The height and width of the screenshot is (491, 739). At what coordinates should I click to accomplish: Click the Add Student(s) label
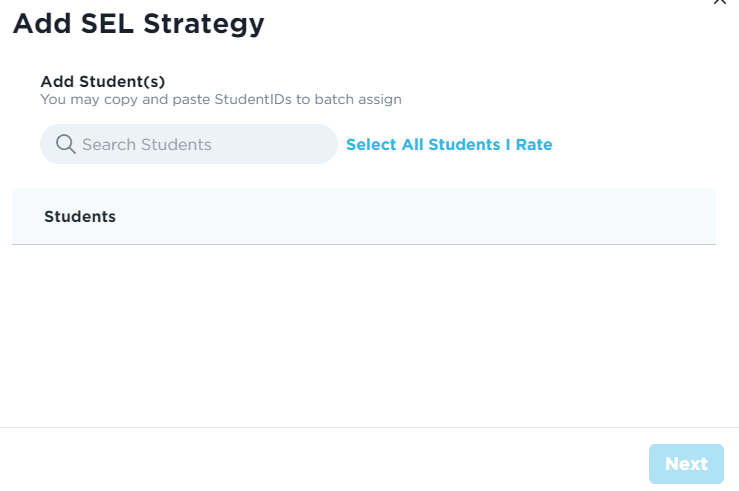click(x=102, y=82)
